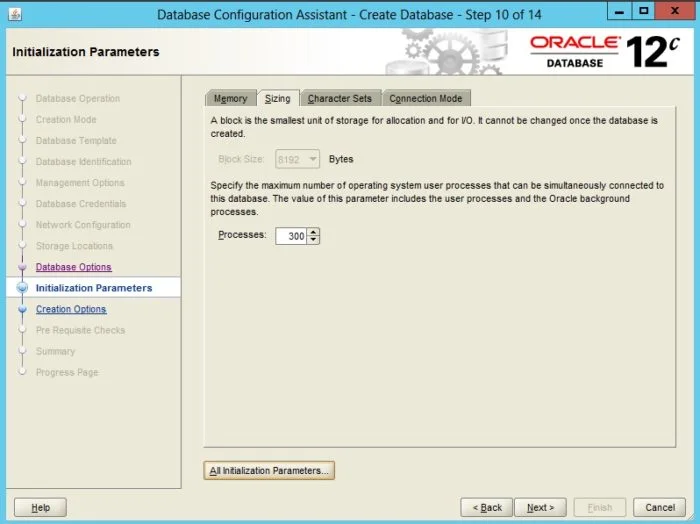Image resolution: width=700 pixels, height=524 pixels.
Task: Proceed with the Next button
Action: point(540,507)
